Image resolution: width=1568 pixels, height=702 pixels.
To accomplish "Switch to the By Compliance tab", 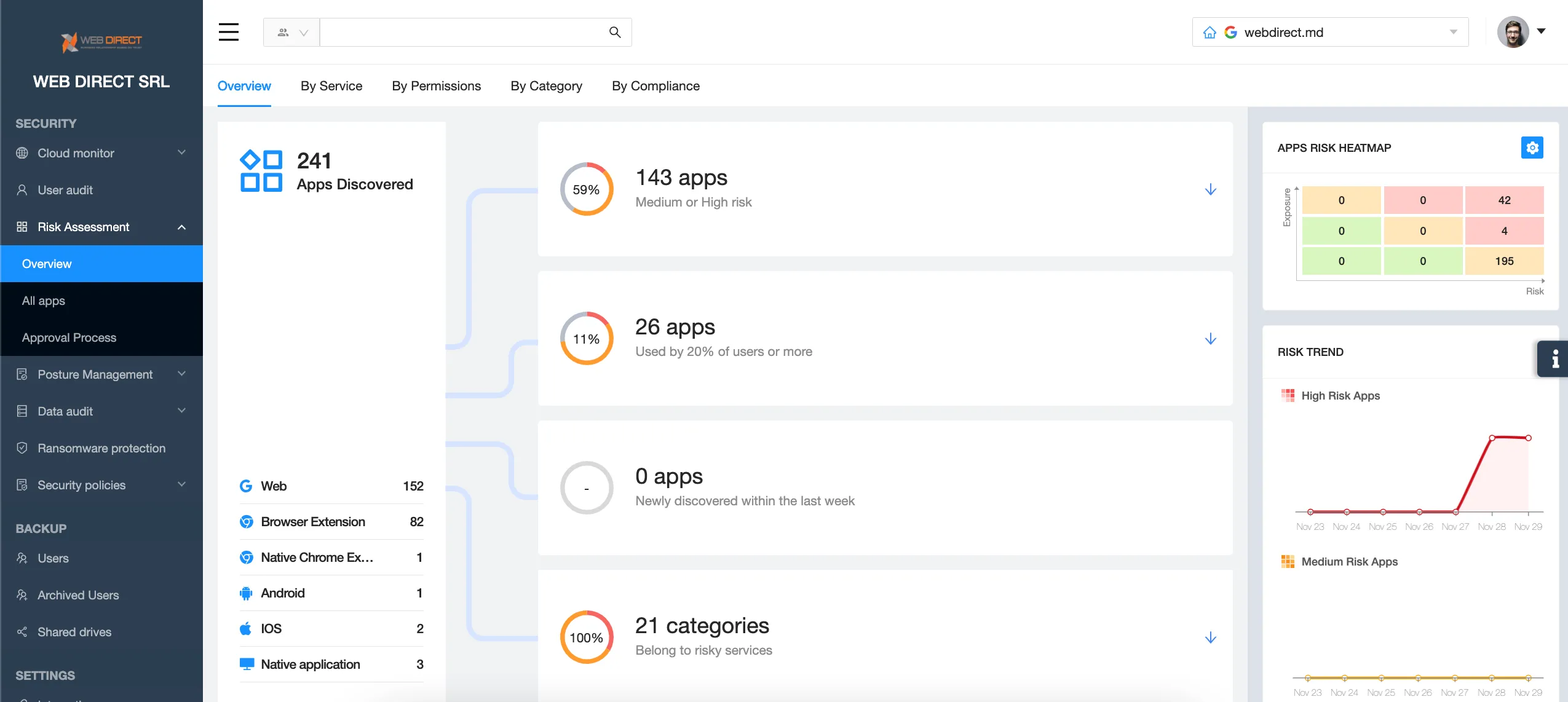I will click(655, 86).
